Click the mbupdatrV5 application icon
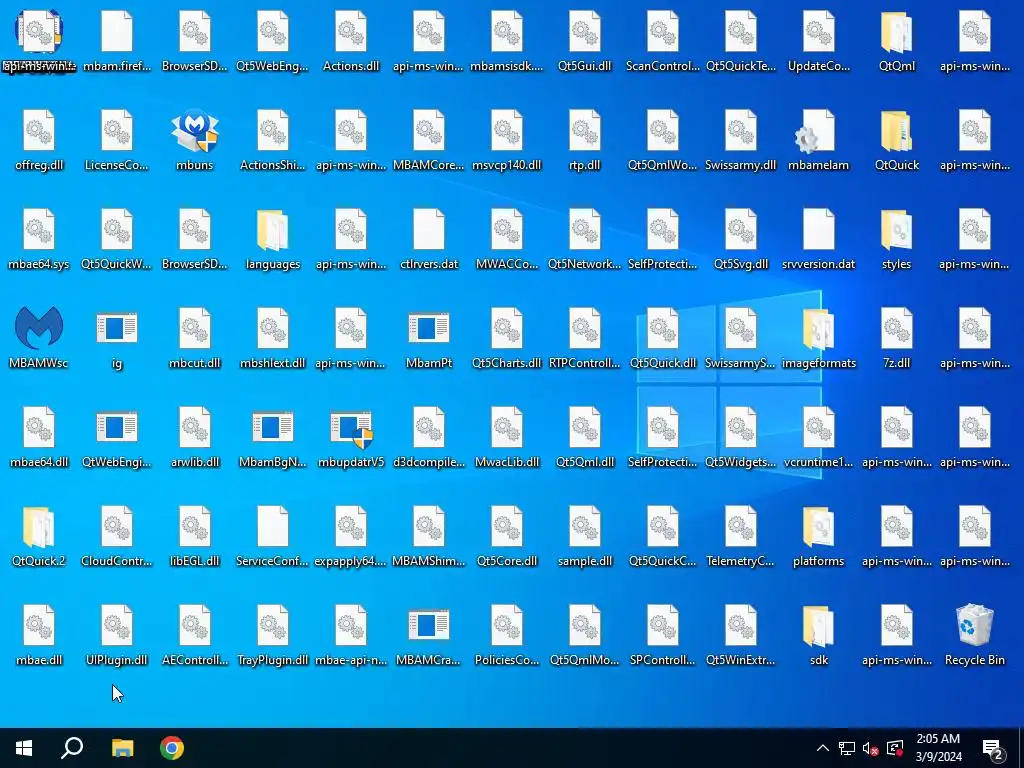This screenshot has width=1024, height=768. [x=351, y=428]
